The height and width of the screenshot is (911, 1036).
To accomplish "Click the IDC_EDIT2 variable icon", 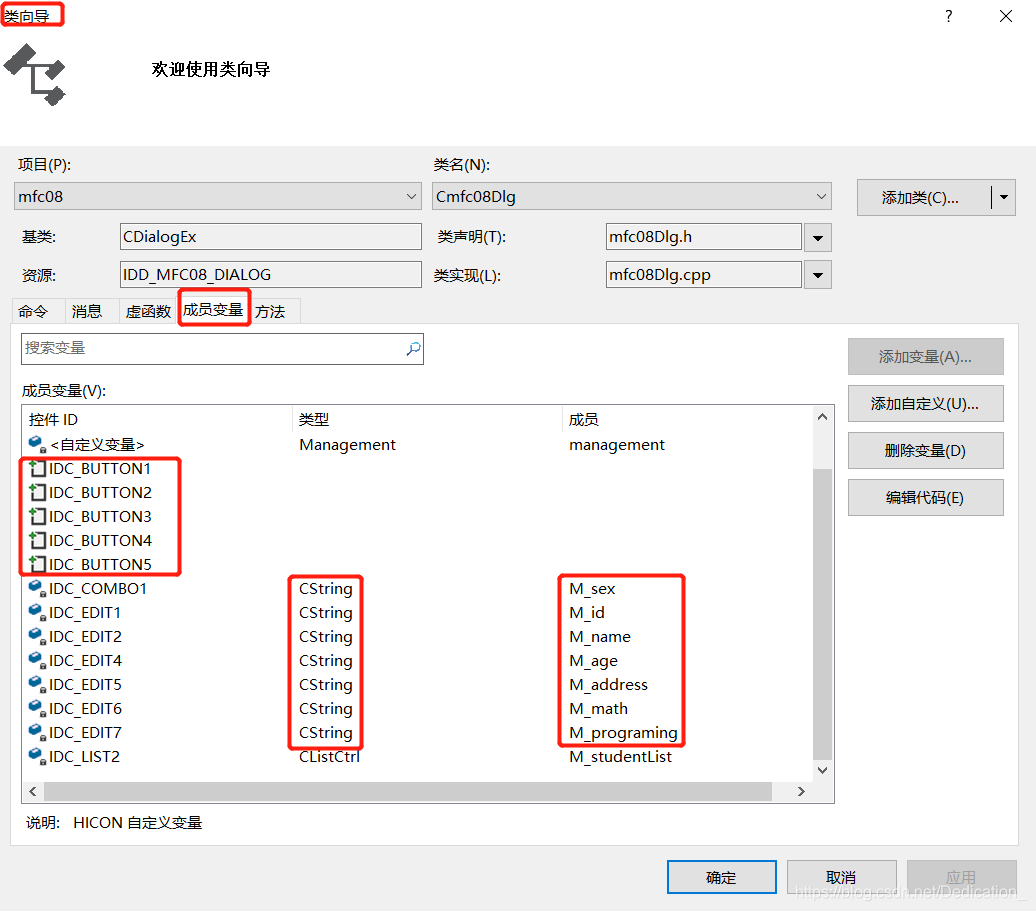I will click(37, 636).
